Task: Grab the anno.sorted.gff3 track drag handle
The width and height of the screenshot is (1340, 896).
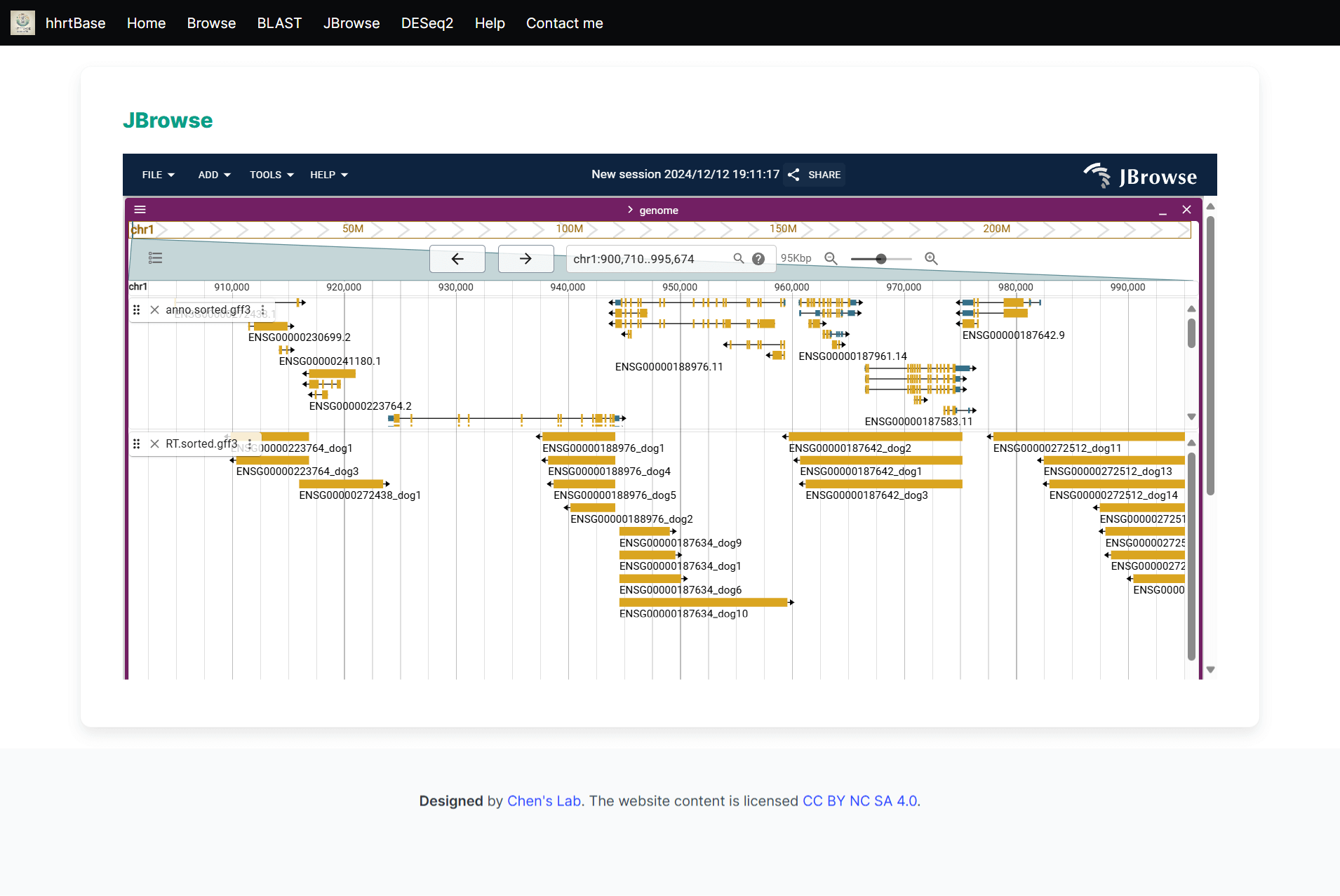Action: click(137, 309)
